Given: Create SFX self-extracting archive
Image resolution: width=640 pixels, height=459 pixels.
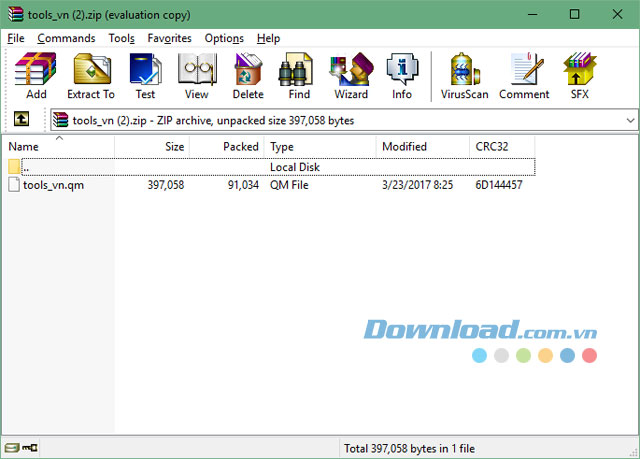Looking at the screenshot, I should click(579, 76).
